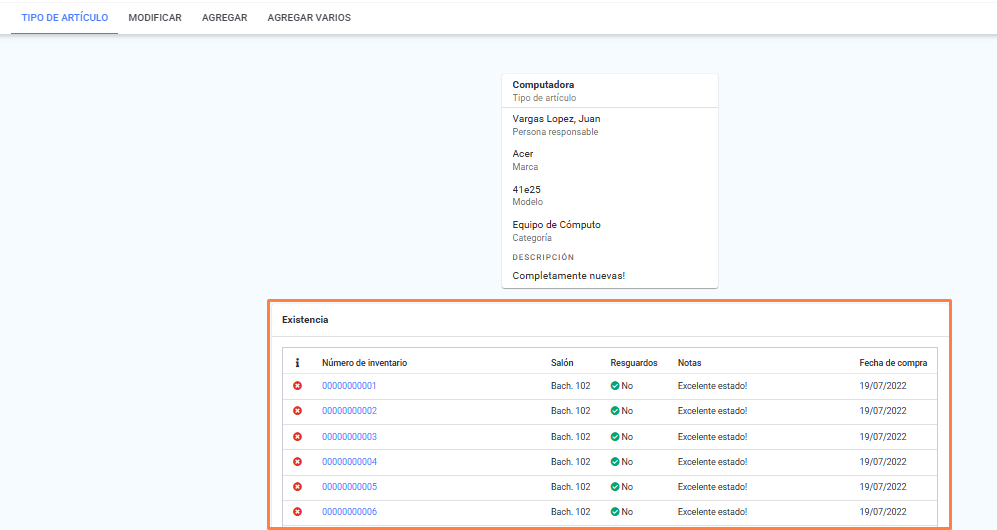Click Excelente estado! note in row 00000000002

tap(712, 411)
